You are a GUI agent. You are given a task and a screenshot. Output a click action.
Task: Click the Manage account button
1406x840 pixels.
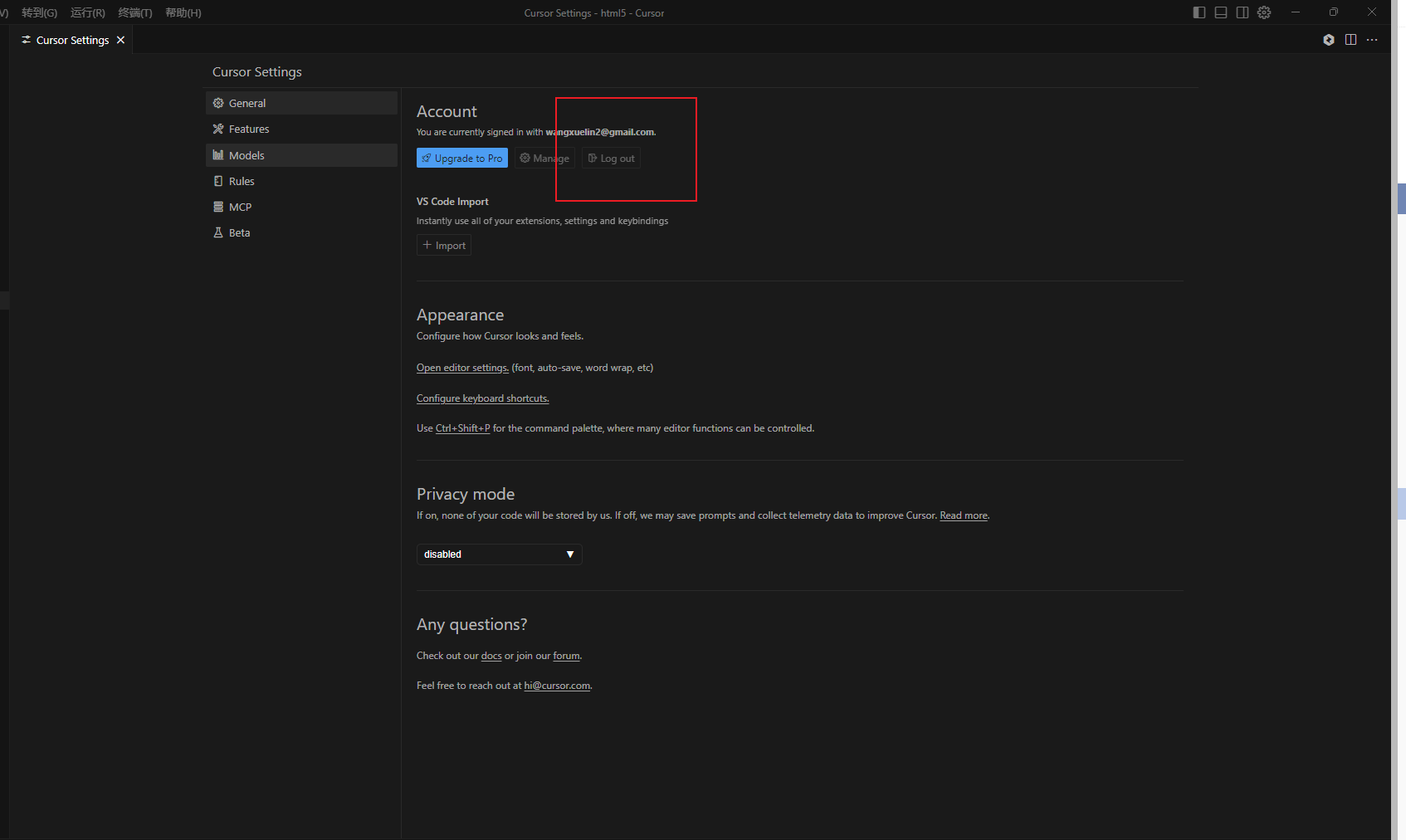[544, 158]
